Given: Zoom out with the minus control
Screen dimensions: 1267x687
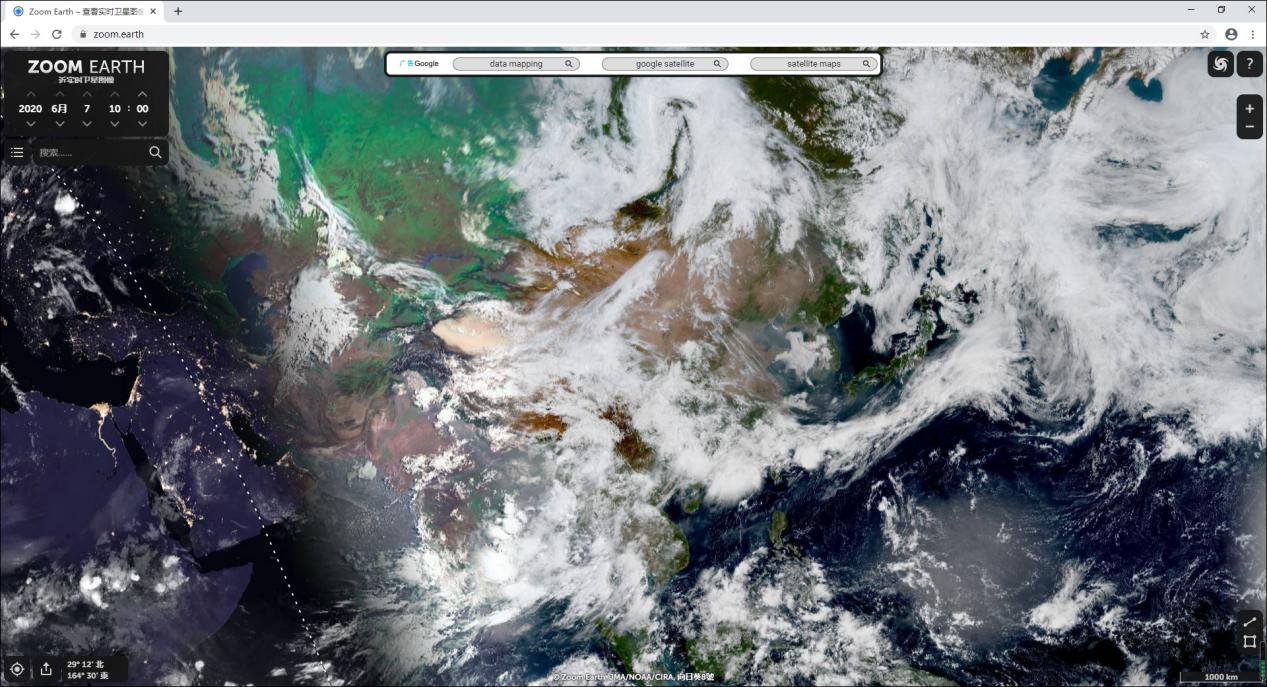Looking at the screenshot, I should pyautogui.click(x=1249, y=127).
